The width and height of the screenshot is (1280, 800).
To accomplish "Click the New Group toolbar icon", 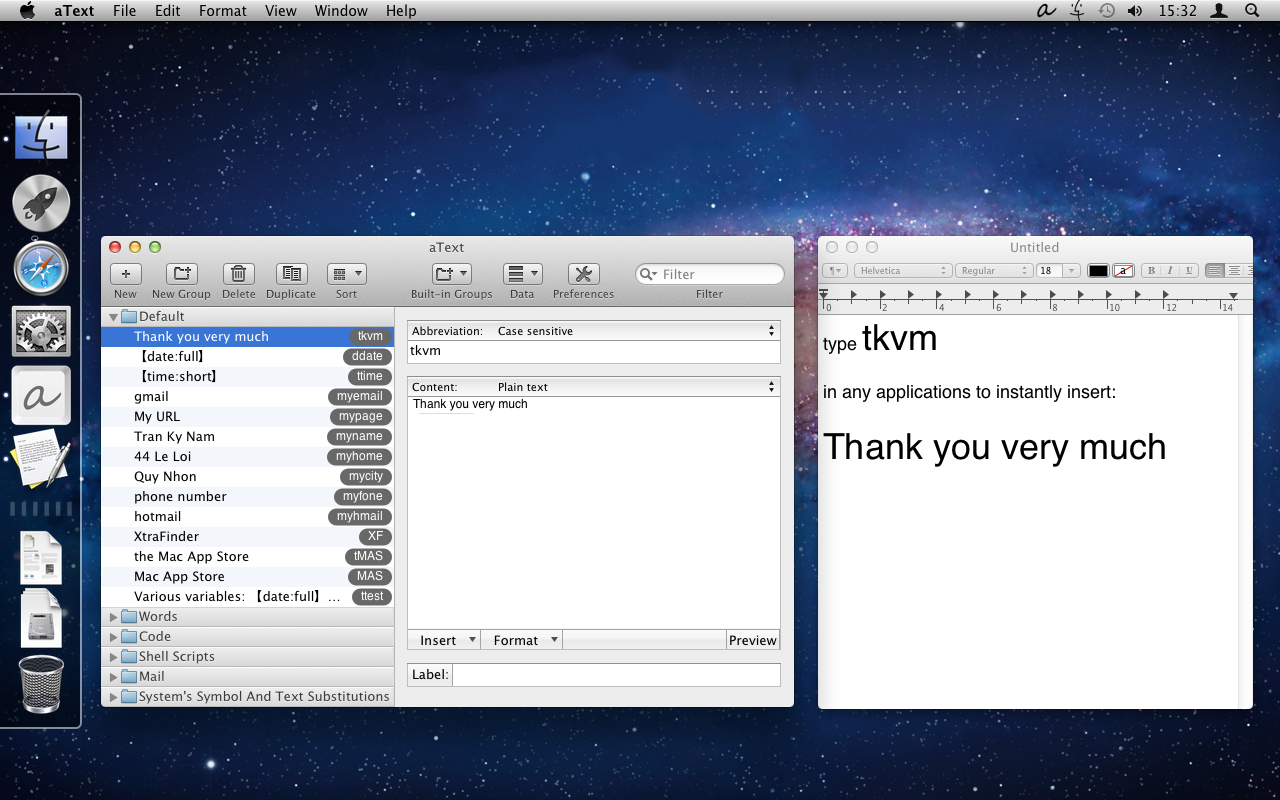I will pyautogui.click(x=181, y=274).
